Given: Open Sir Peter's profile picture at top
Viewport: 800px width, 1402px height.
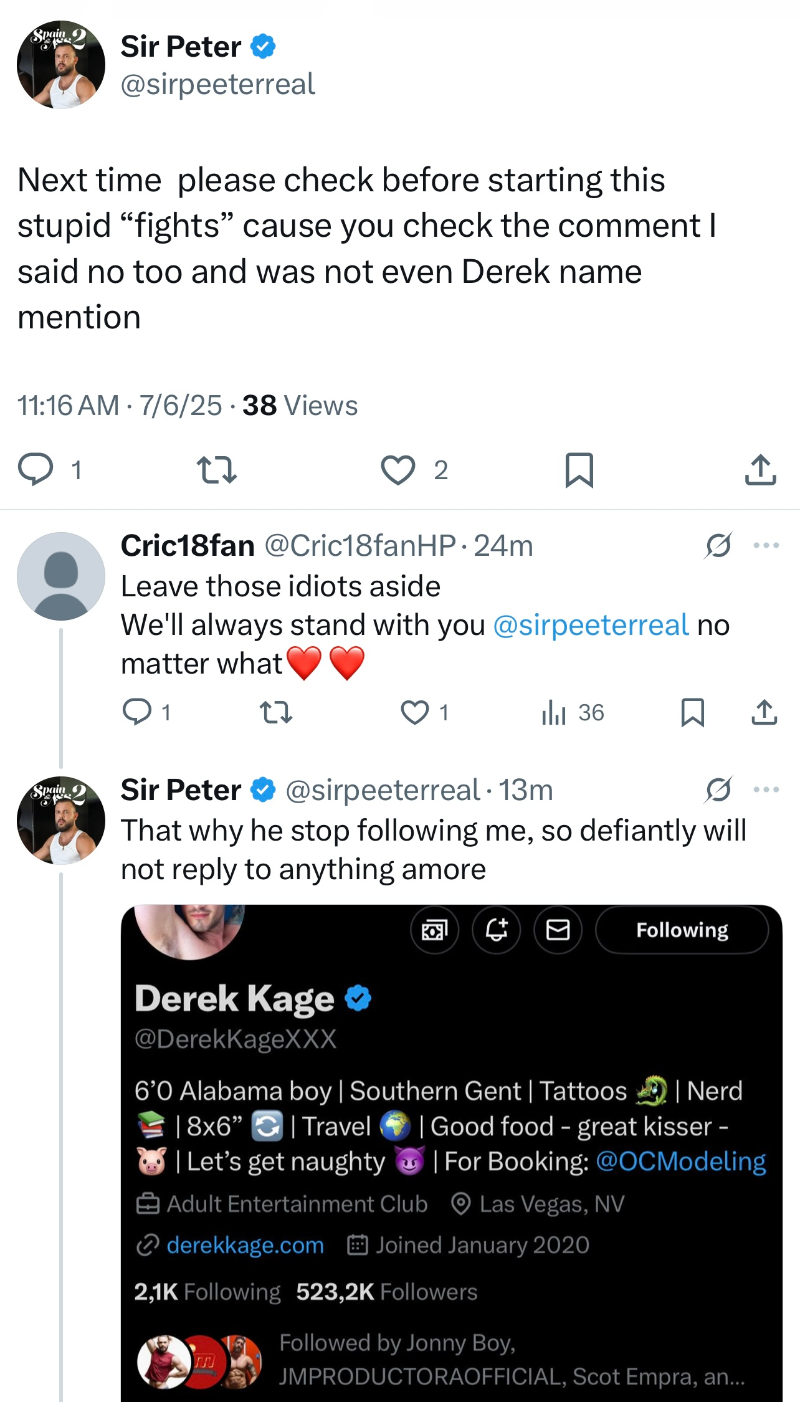Looking at the screenshot, I should click(x=62, y=65).
